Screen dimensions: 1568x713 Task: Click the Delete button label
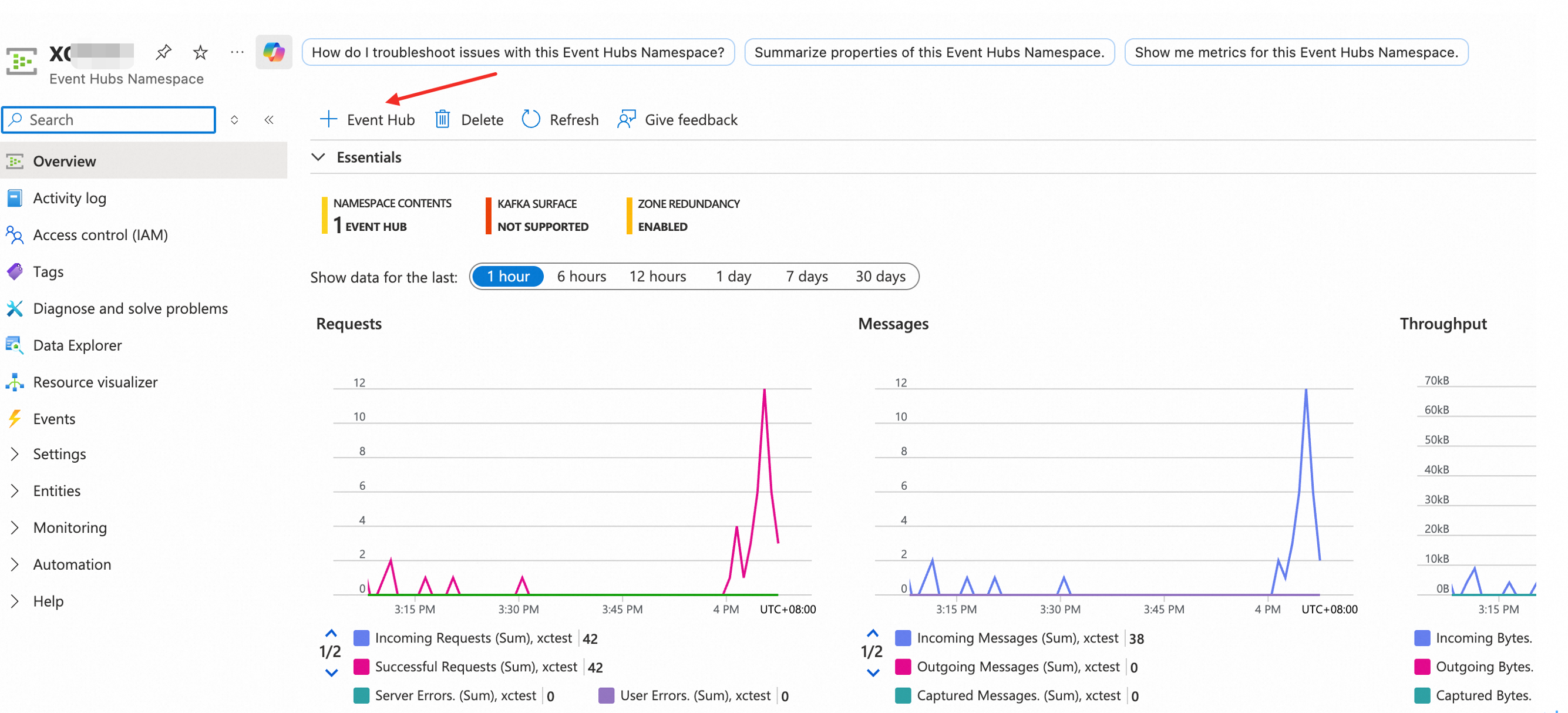pos(482,120)
